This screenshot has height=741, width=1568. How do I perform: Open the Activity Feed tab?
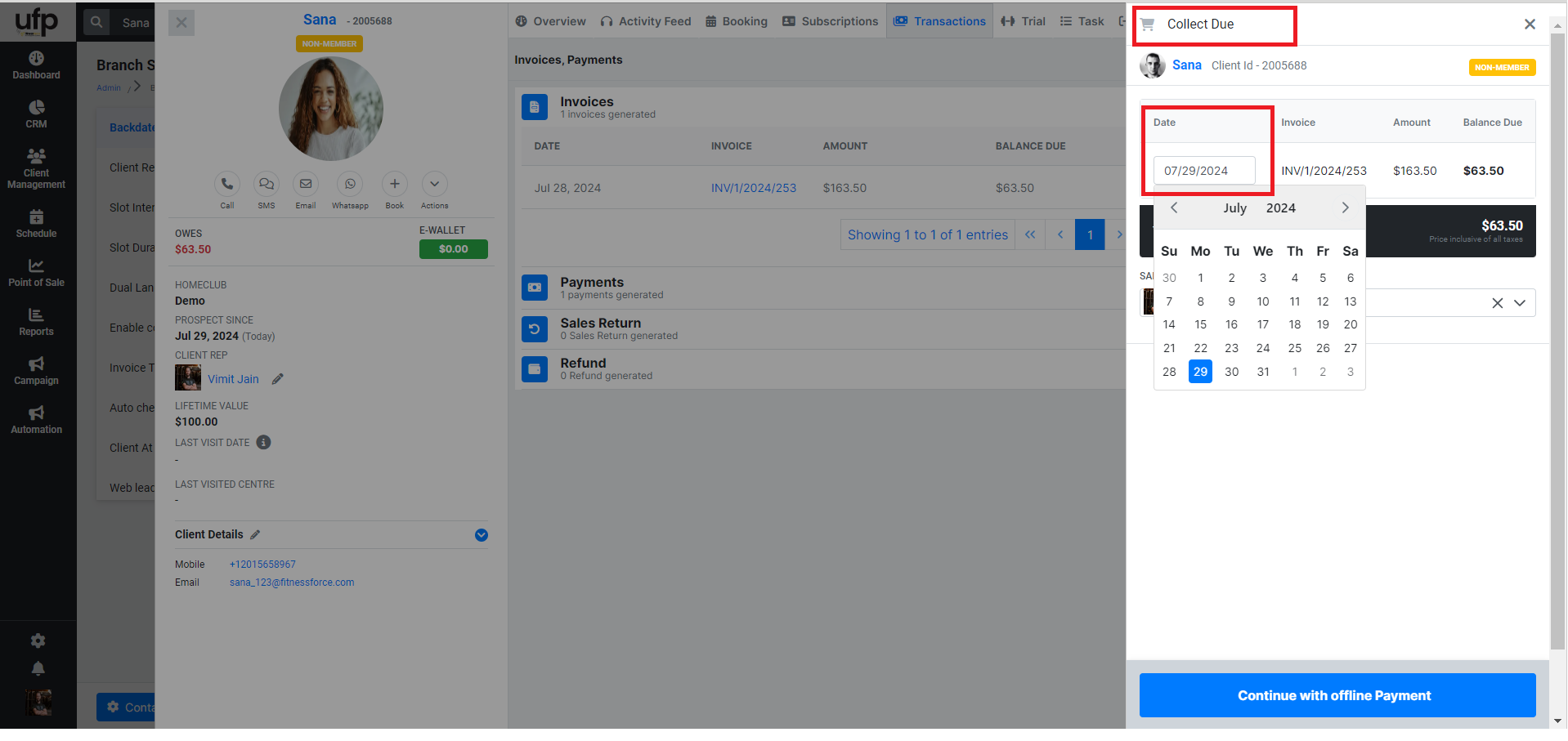point(645,21)
